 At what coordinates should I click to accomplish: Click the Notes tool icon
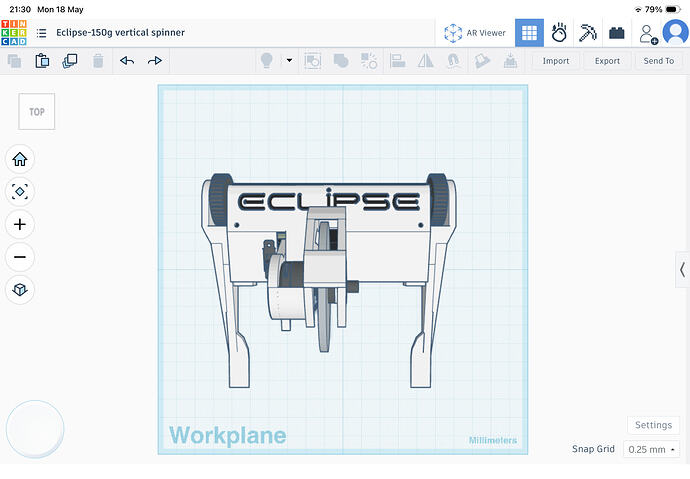482,61
